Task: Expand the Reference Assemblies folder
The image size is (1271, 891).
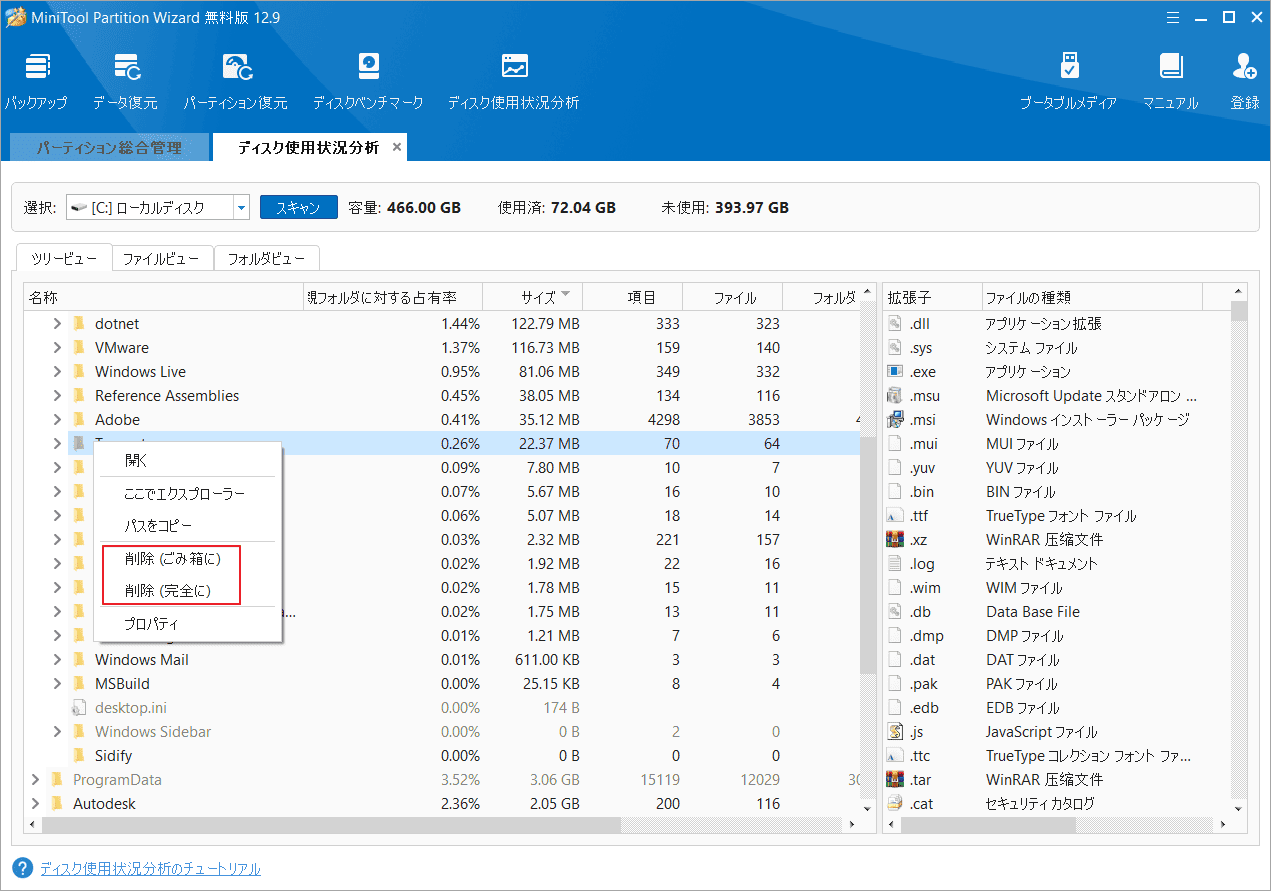Action: click(57, 396)
